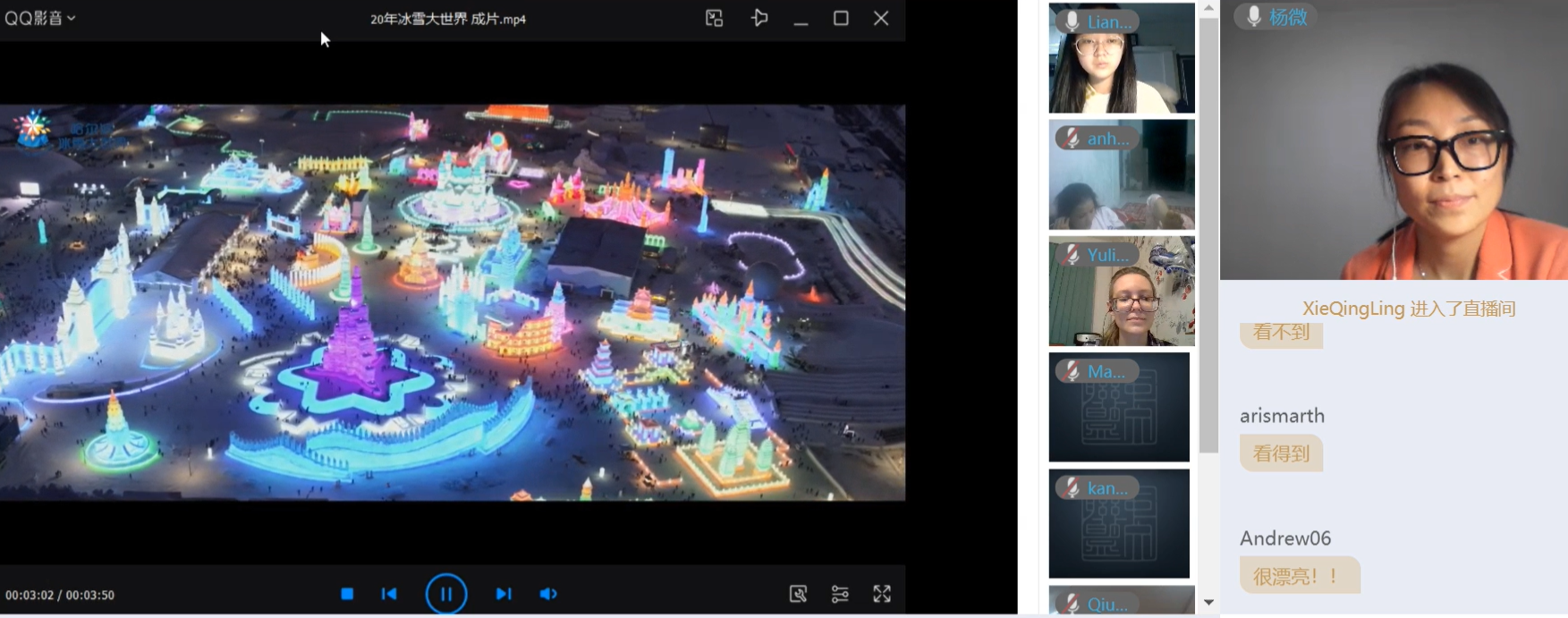Open the screenshot tool icon in the player bar

[x=798, y=594]
